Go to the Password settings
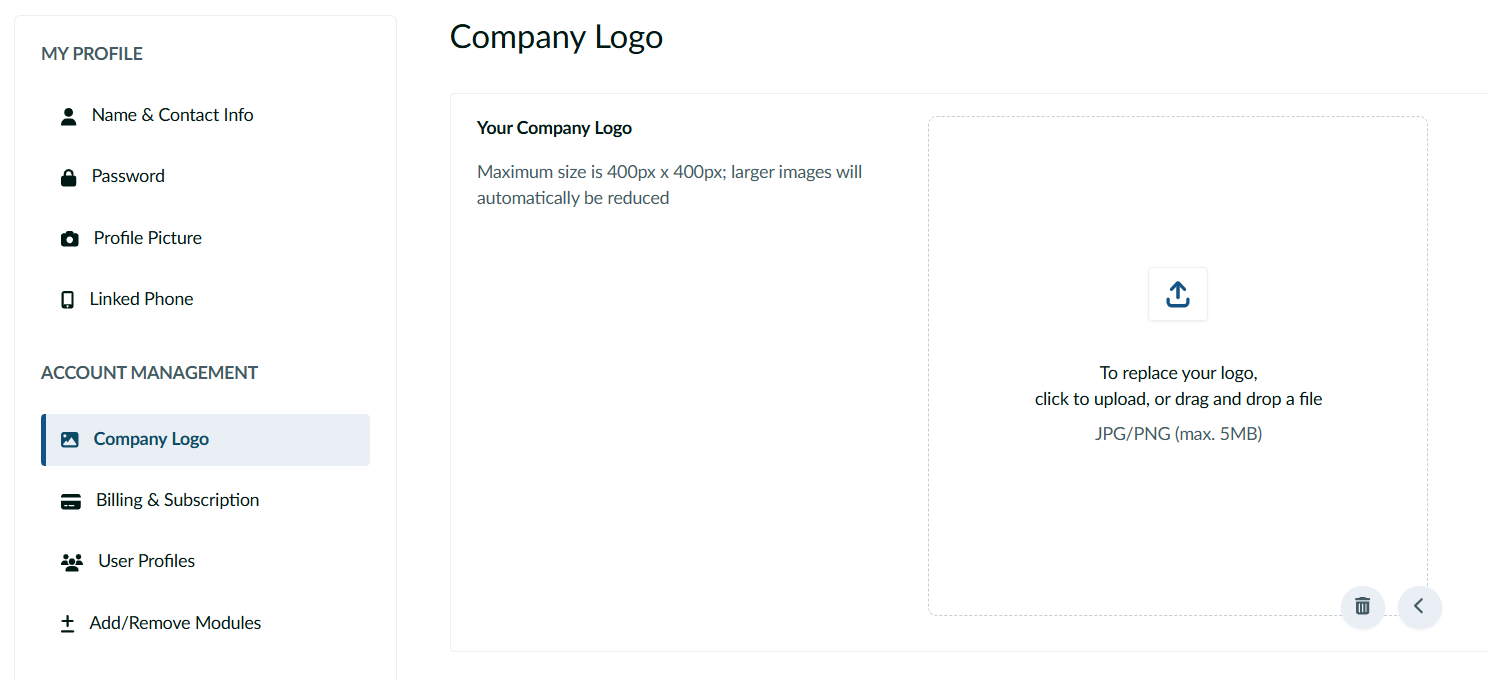Viewport: 1488px width, 681px height. 128,176
